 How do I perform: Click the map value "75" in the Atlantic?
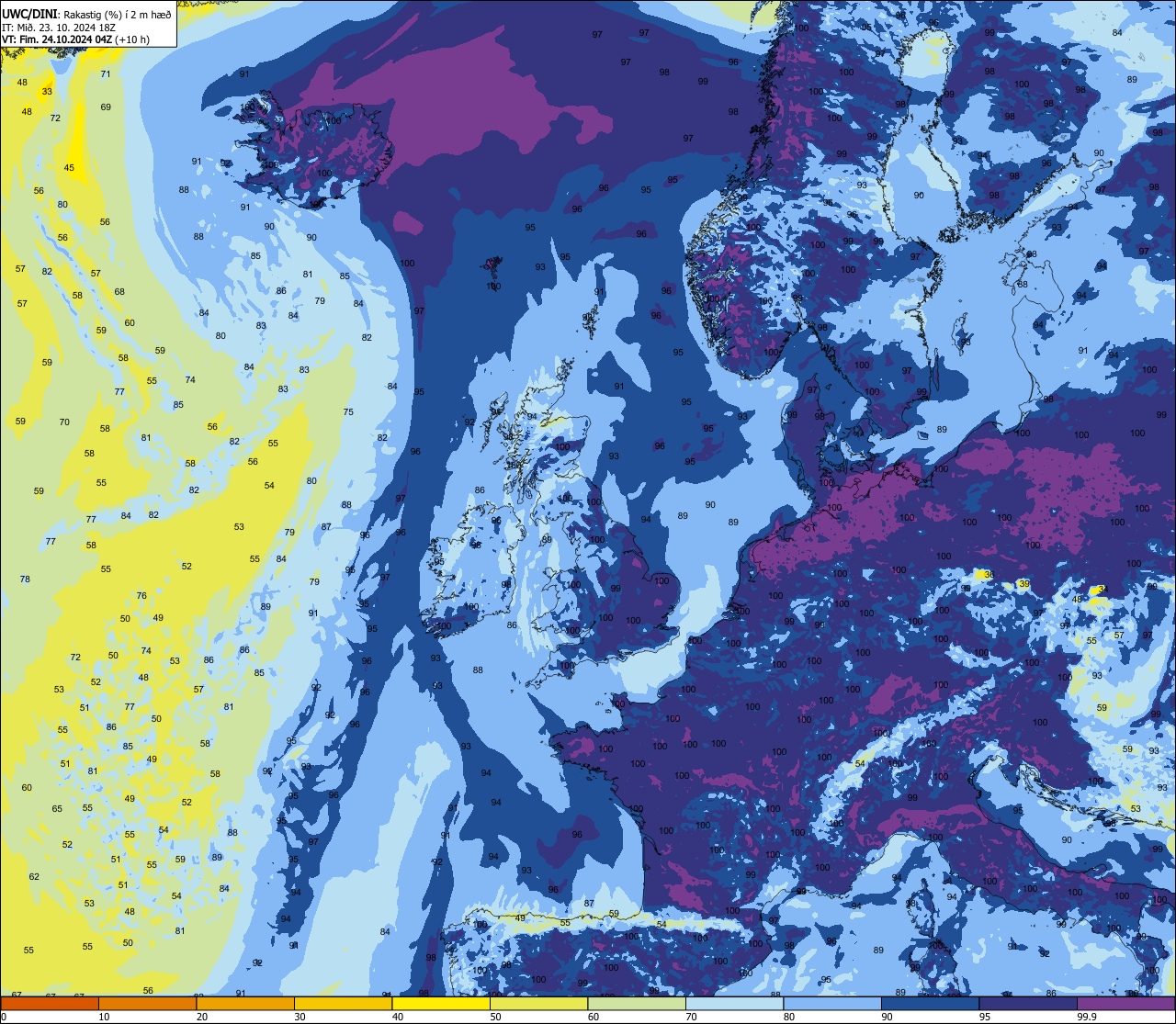click(x=348, y=412)
